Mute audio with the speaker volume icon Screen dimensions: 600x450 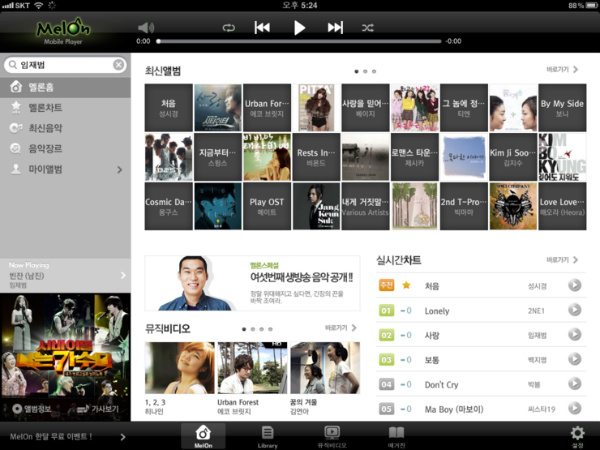(146, 28)
